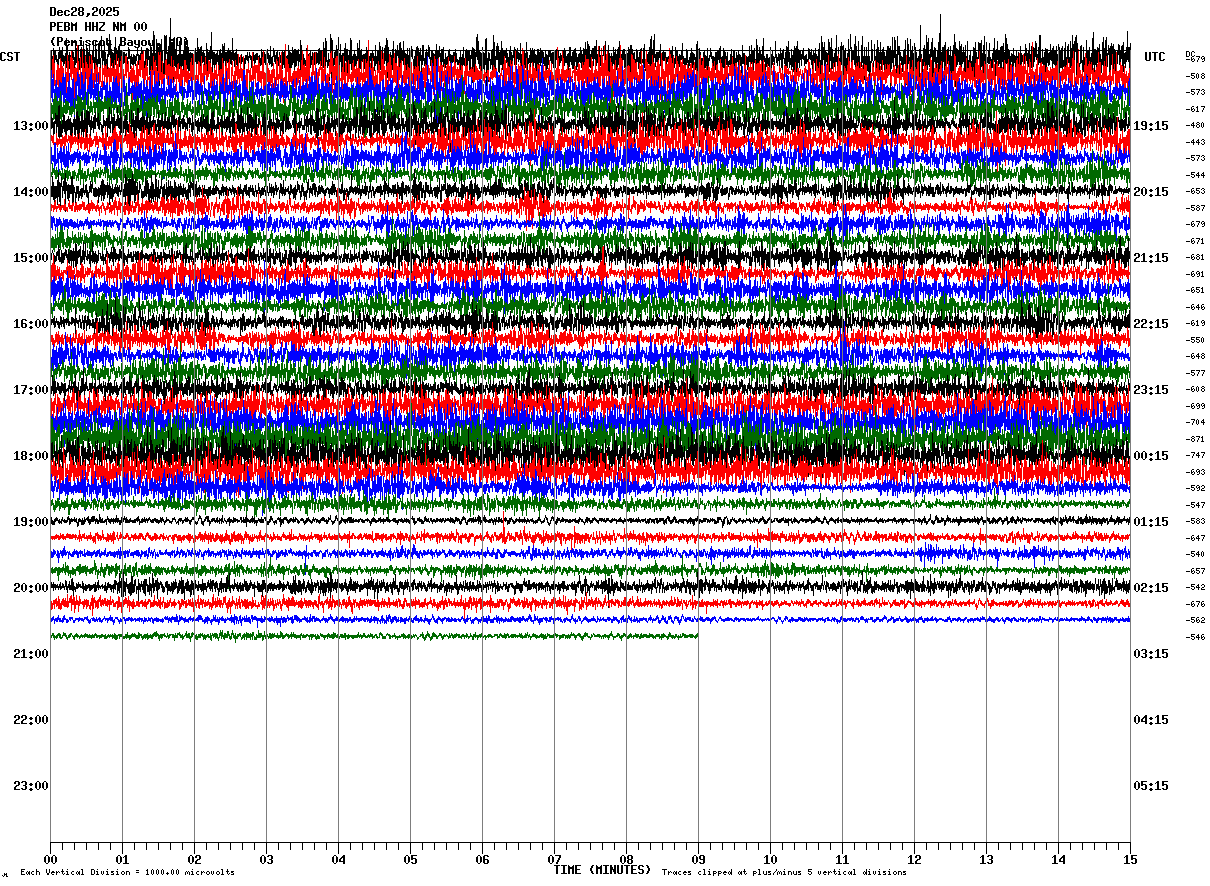
Task: Click the traces clipped footnote text
Action: tap(784, 873)
